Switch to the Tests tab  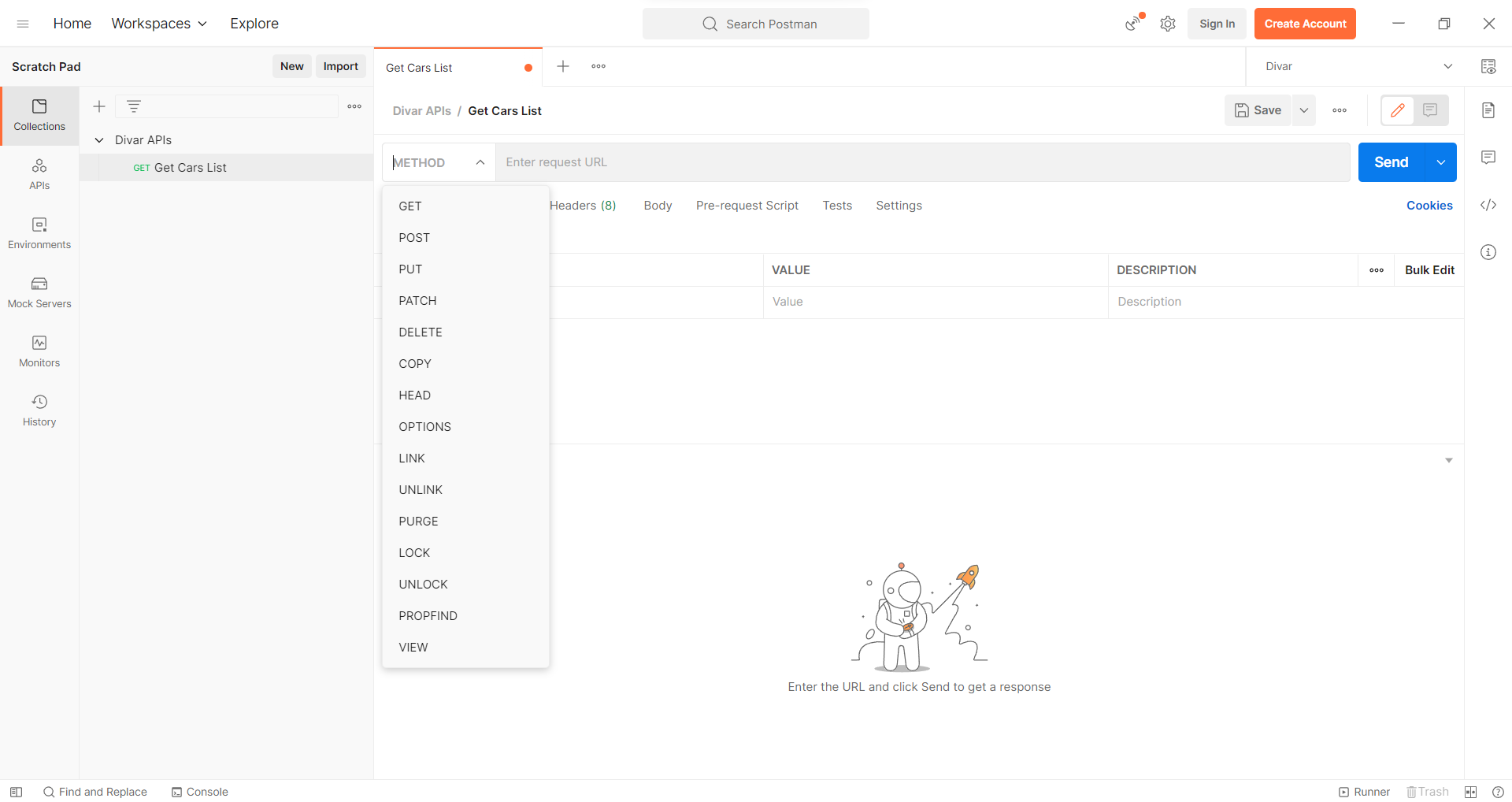point(837,206)
